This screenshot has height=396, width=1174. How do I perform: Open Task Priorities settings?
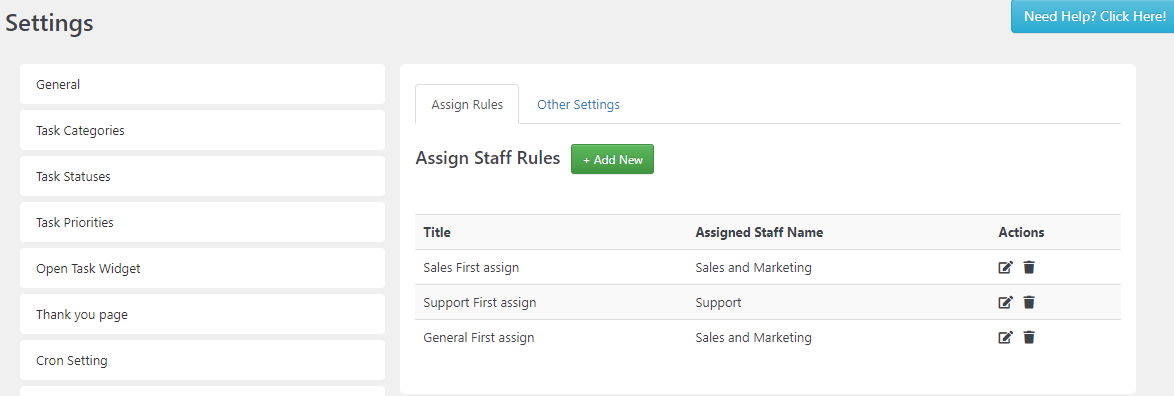[202, 222]
